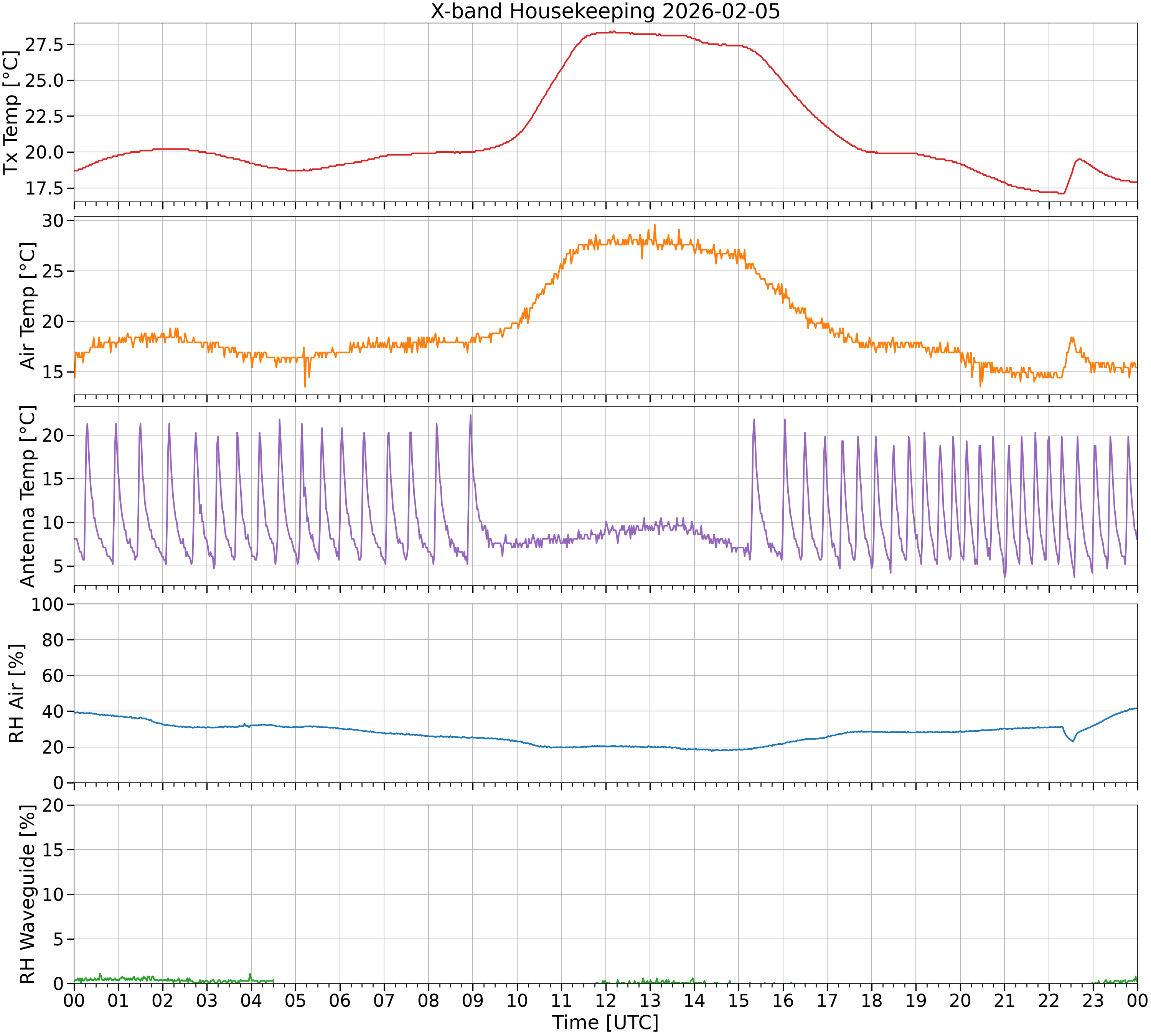The width and height of the screenshot is (1151, 1036).
Task: Click the plot title X-band Housekeeping 2026-02-05
Action: click(605, 12)
